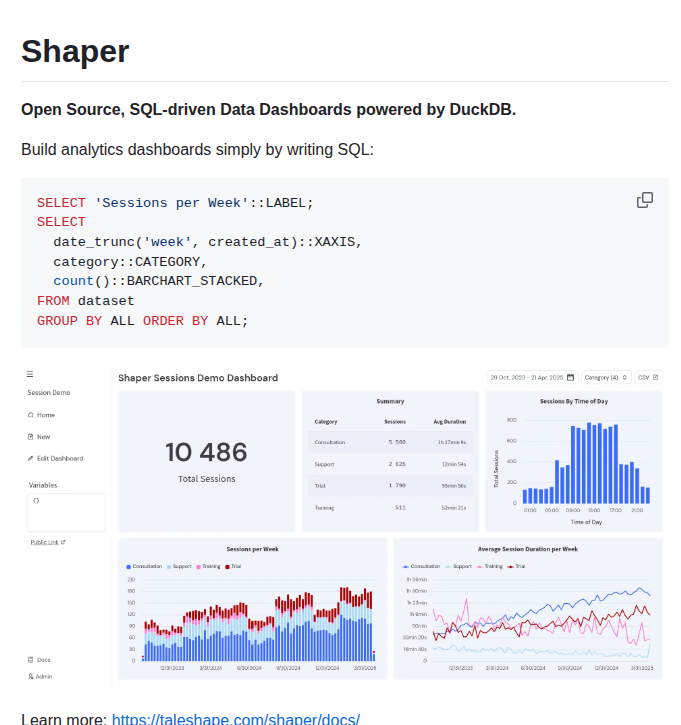The height and width of the screenshot is (725, 681).
Task: Click the Admin user icon
Action: coord(31,676)
